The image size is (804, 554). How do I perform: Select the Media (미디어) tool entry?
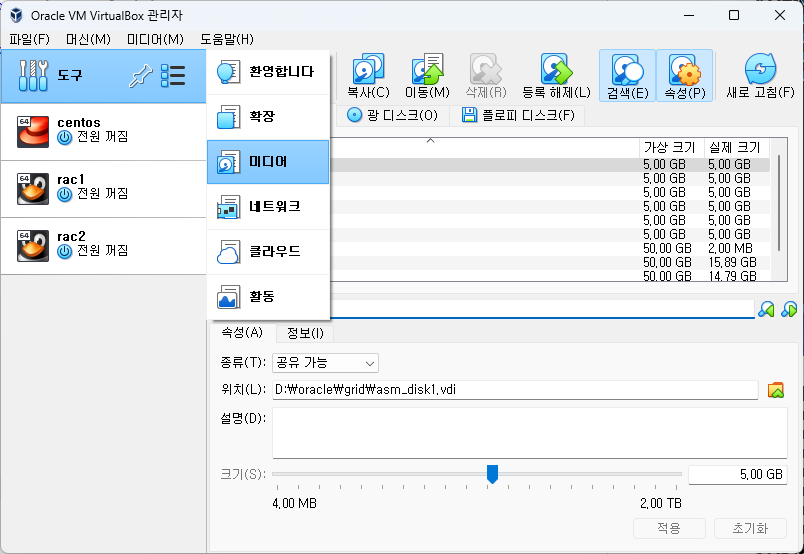pos(268,162)
